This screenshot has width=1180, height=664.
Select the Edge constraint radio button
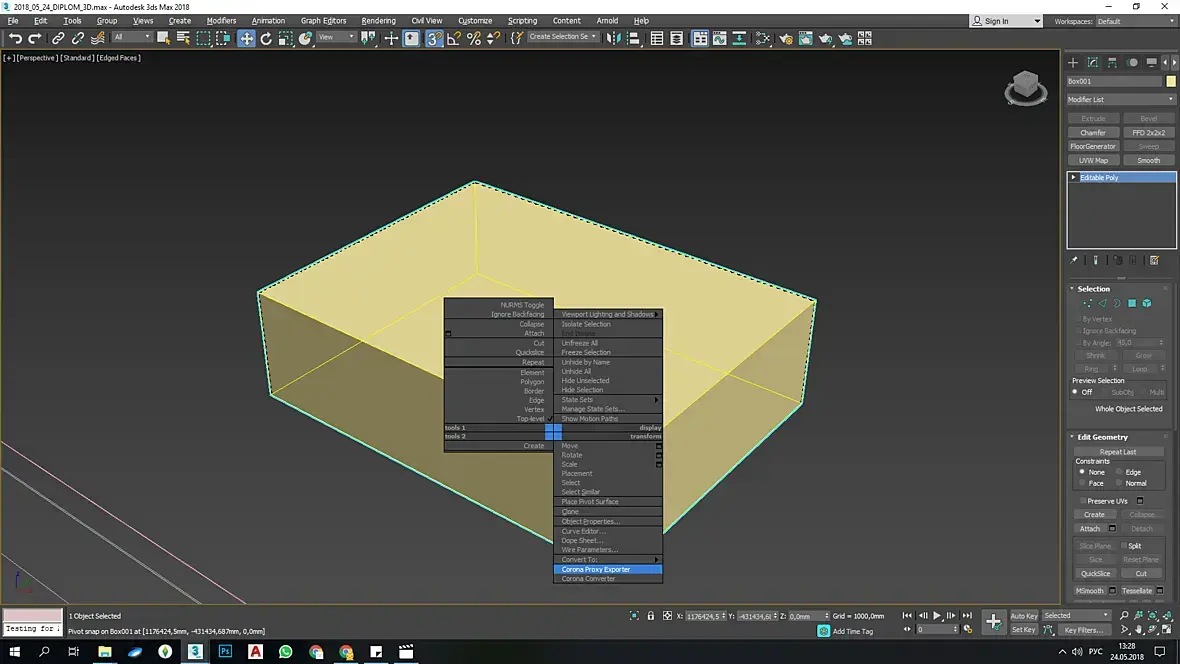(1119, 472)
